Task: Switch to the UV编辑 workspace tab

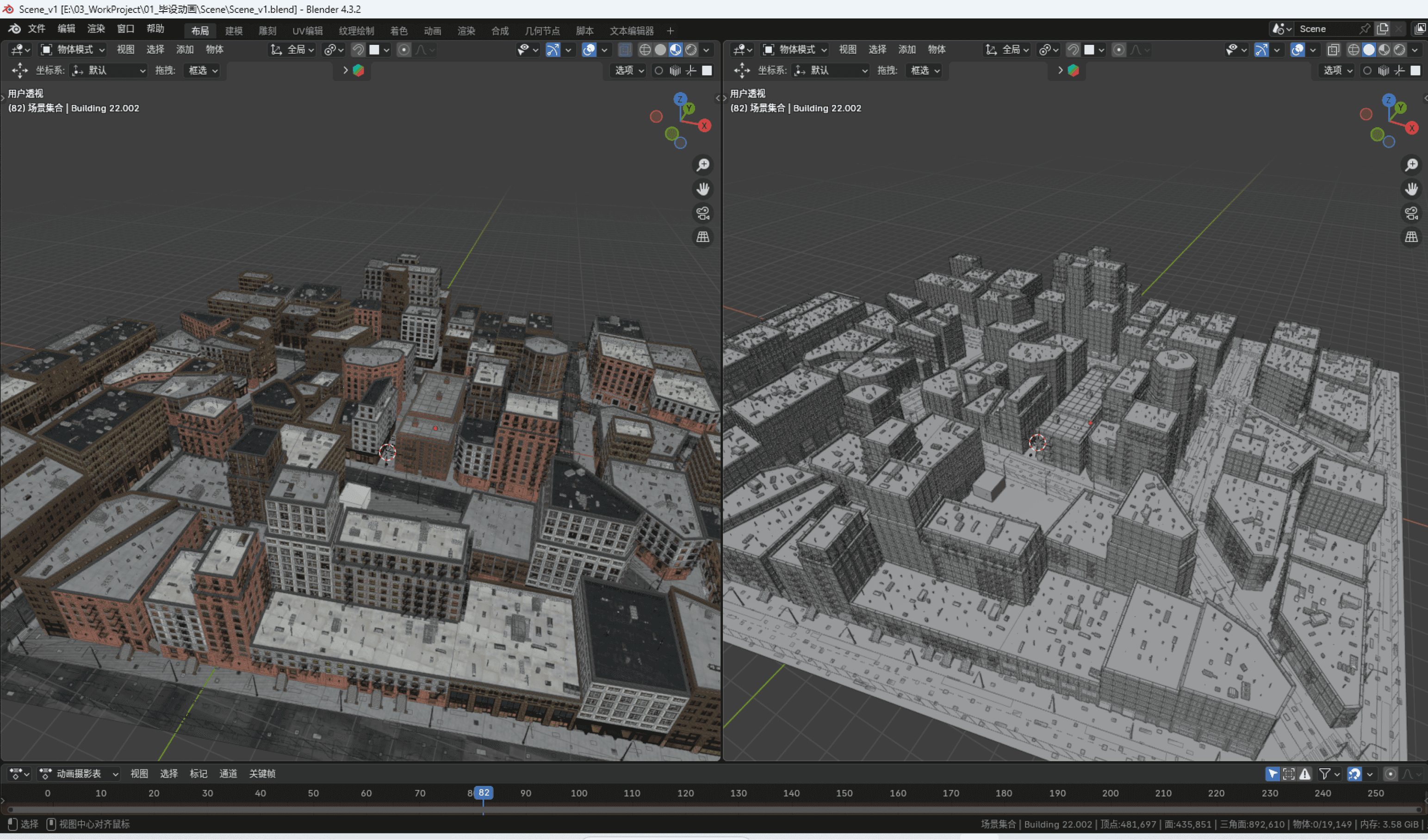Action: tap(307, 31)
